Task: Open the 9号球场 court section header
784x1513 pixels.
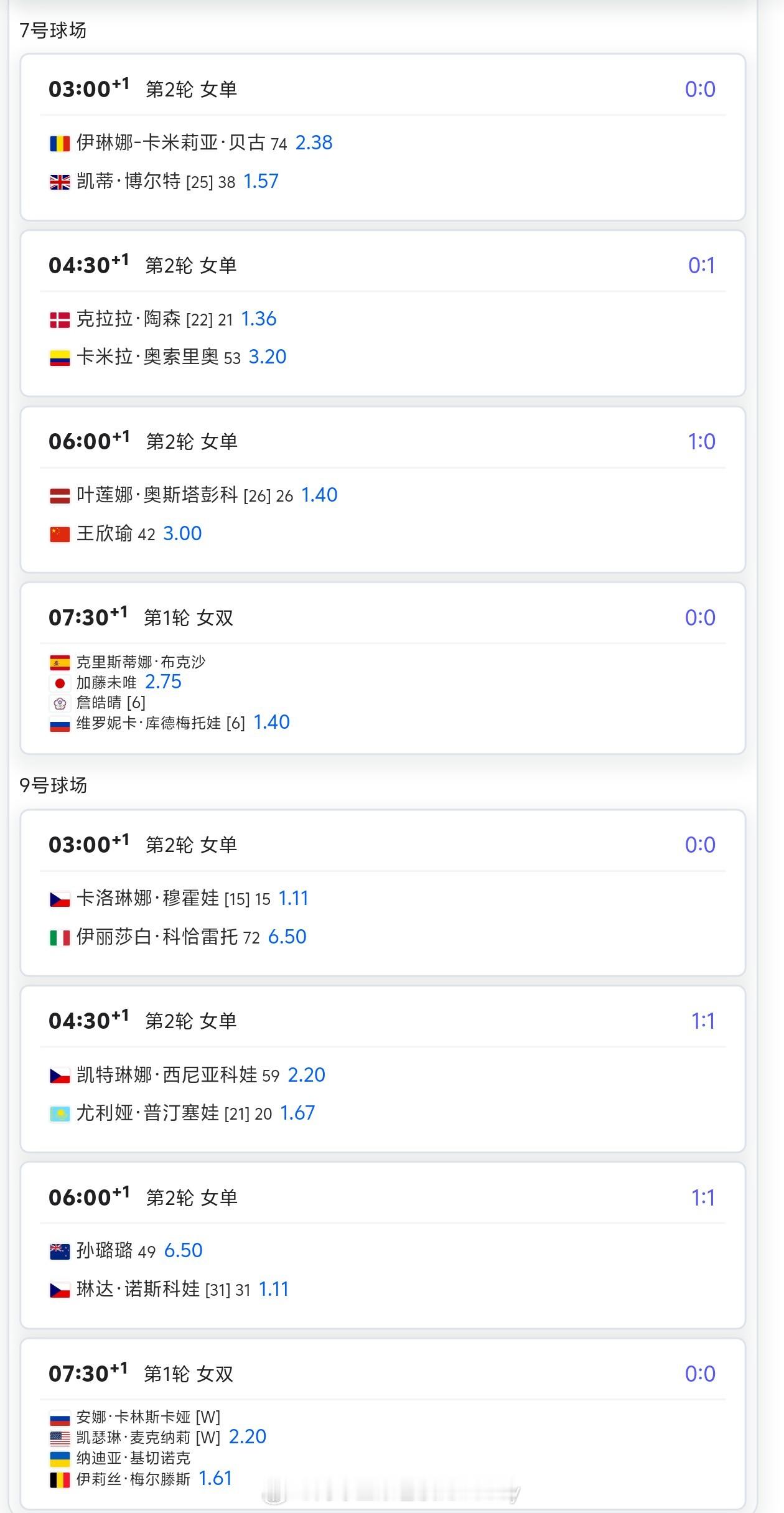Action: [54, 785]
